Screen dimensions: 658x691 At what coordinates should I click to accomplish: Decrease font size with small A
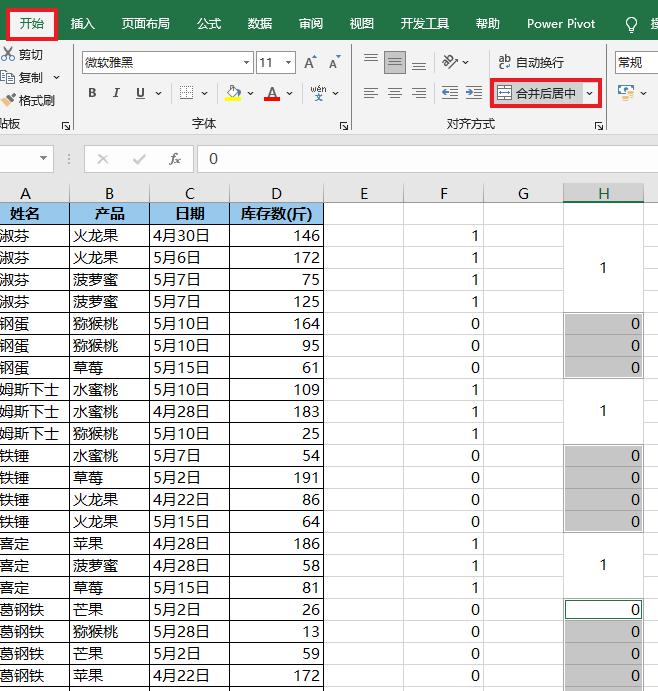[x=335, y=63]
